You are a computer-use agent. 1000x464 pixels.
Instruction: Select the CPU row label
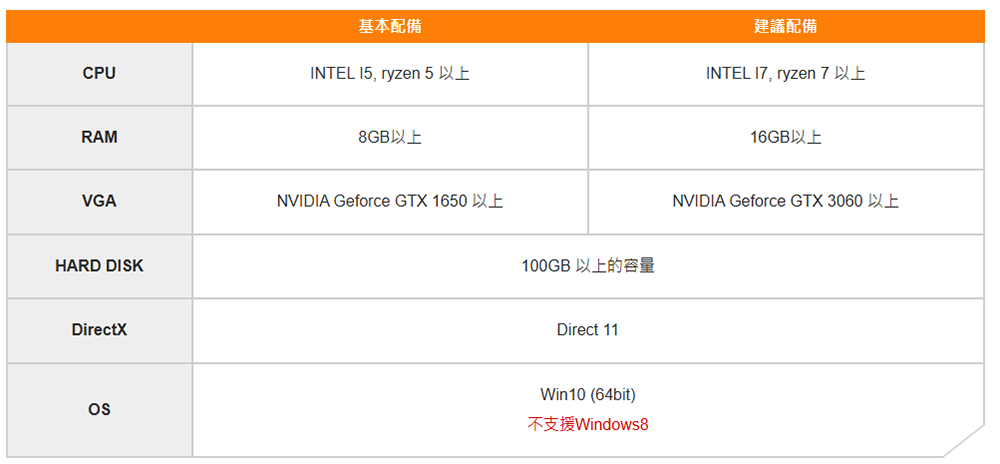point(99,74)
